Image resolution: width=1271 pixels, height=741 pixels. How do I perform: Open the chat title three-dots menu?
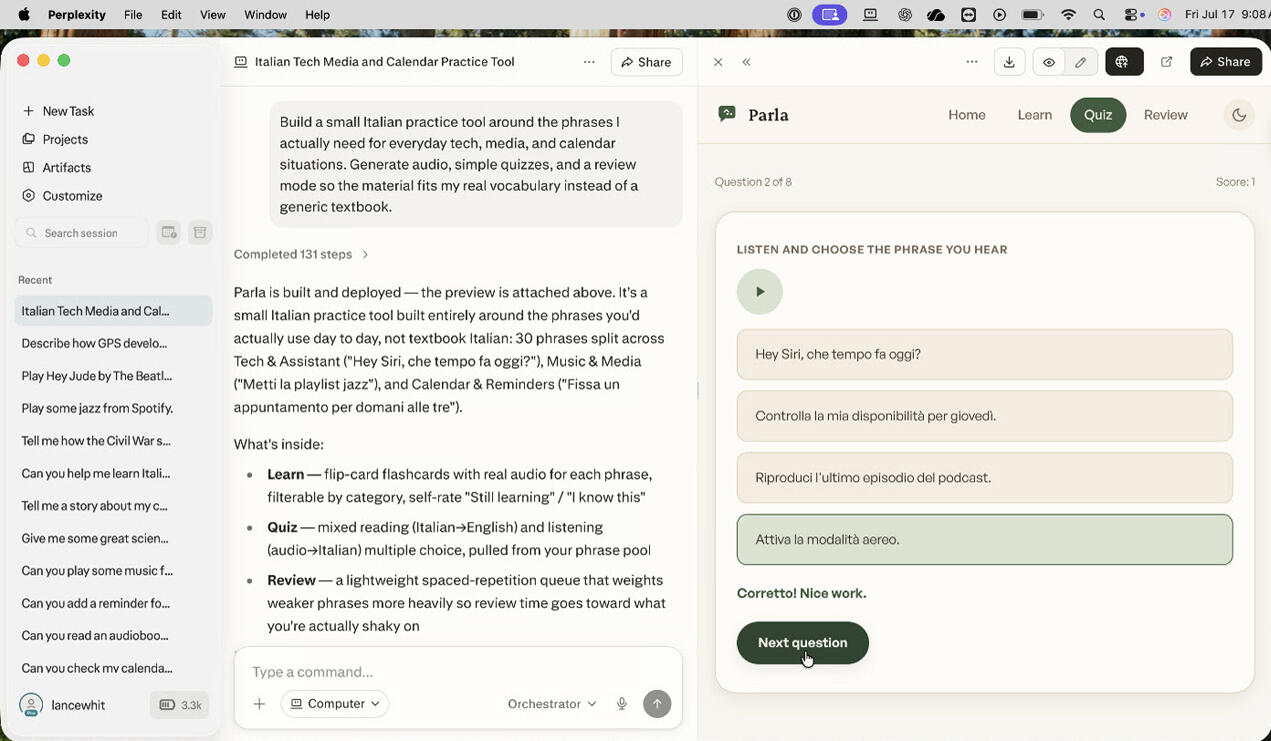(x=589, y=62)
